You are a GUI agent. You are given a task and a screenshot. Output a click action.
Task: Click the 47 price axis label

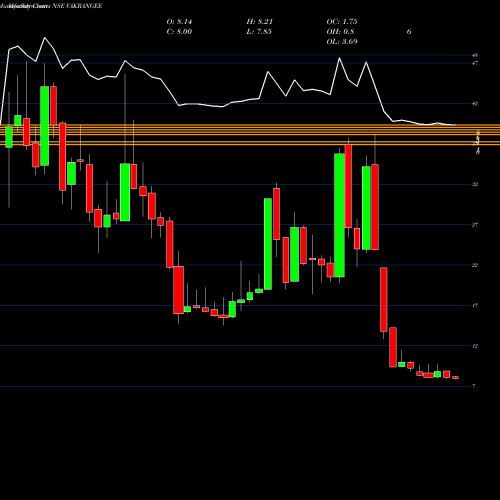point(475,63)
